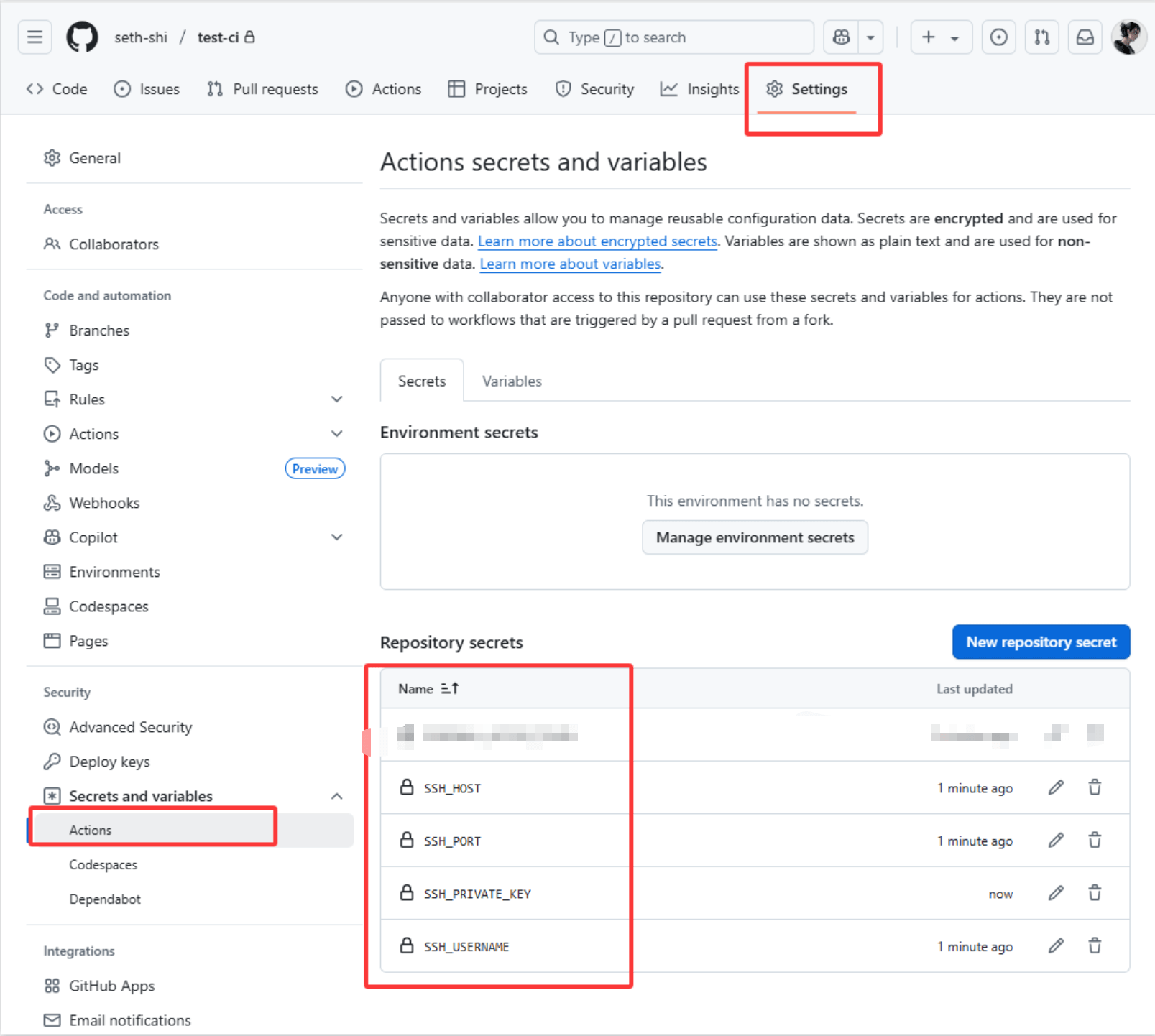Expand the Actions sidebar section chevron
The height and width of the screenshot is (1036, 1155).
tap(336, 434)
